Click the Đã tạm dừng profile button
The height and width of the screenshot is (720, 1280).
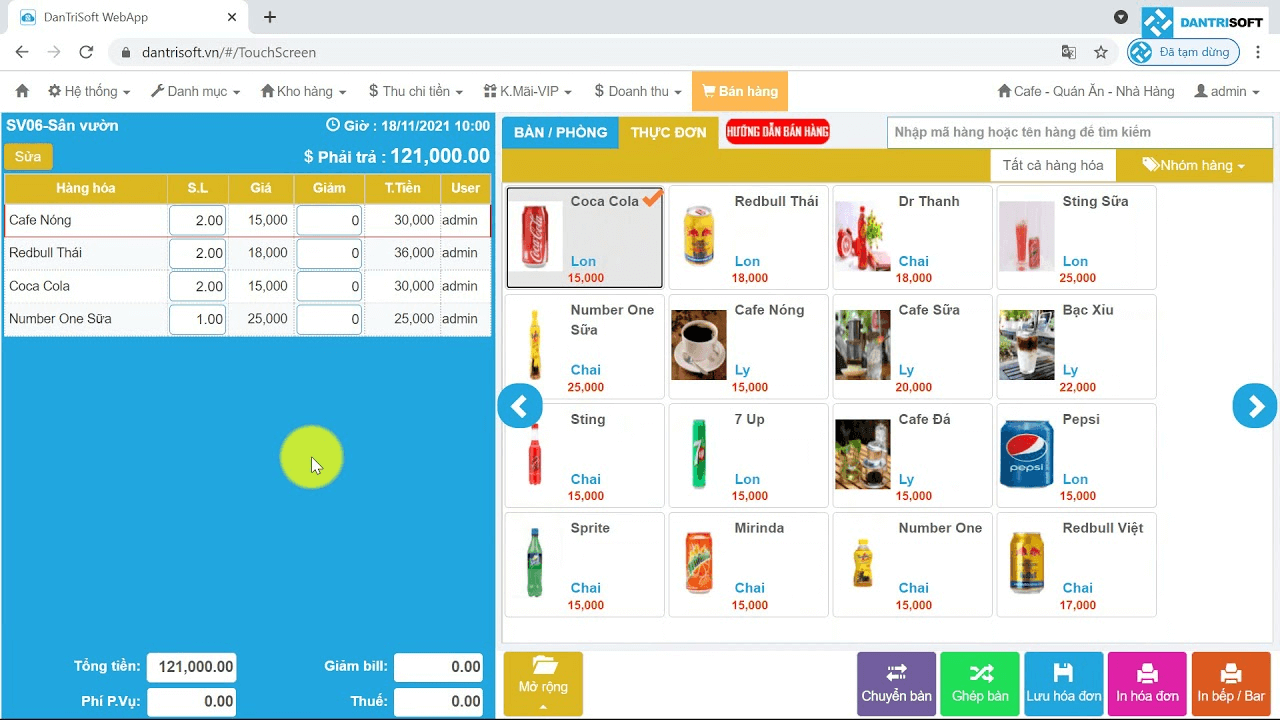tap(1183, 52)
